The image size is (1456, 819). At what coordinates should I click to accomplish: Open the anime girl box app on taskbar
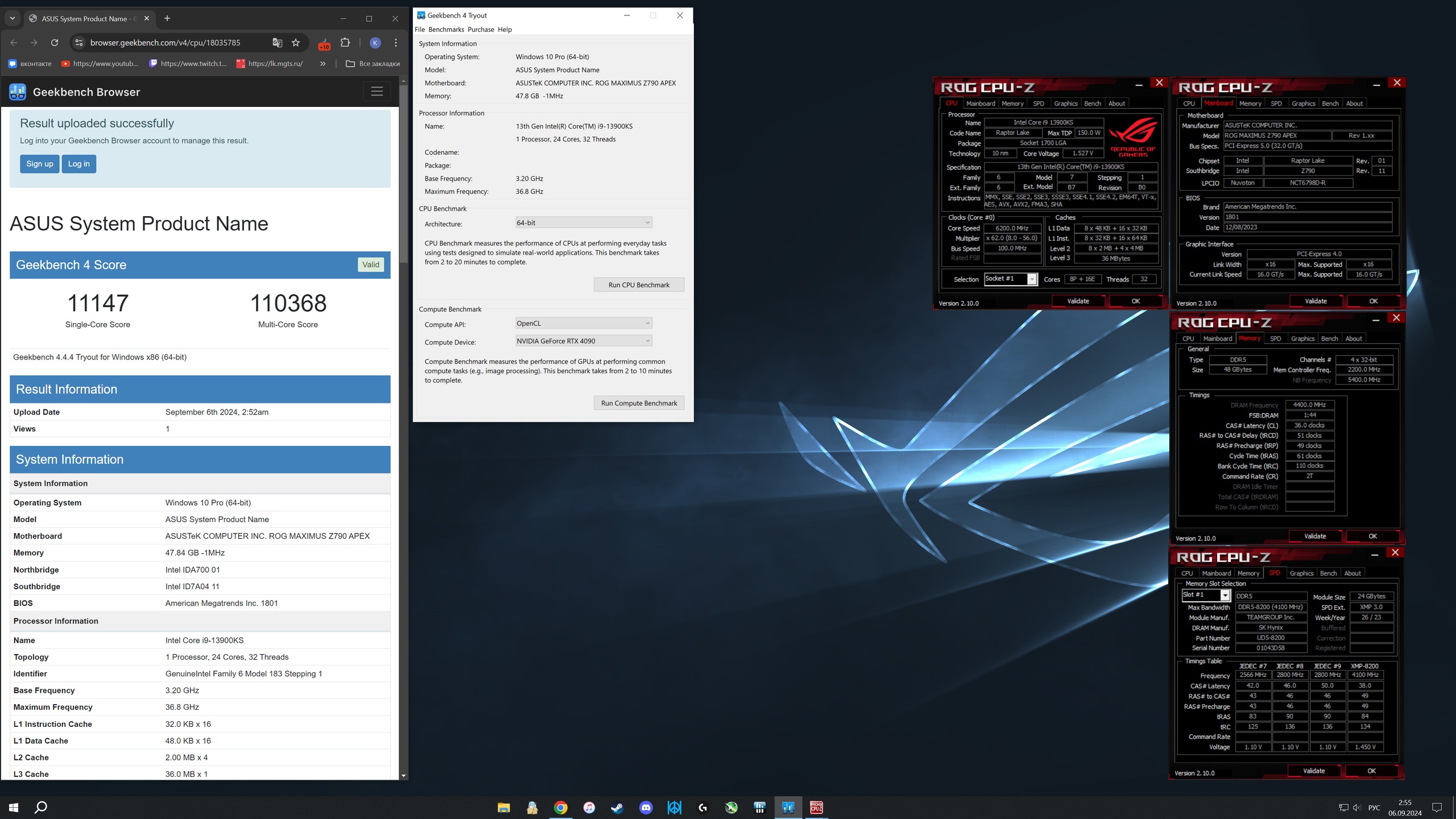(532, 808)
